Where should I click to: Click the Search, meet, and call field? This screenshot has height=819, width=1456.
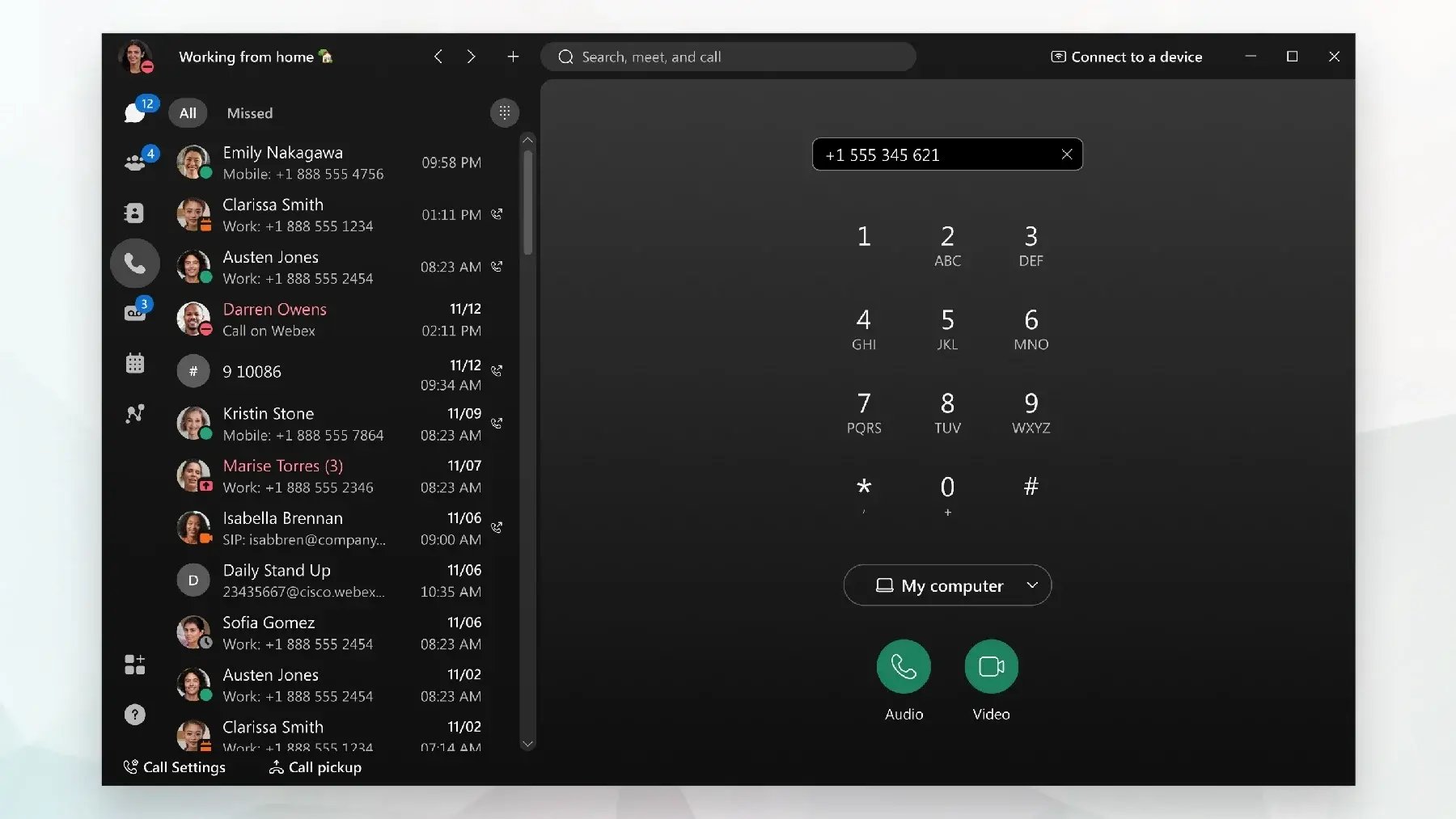click(728, 57)
